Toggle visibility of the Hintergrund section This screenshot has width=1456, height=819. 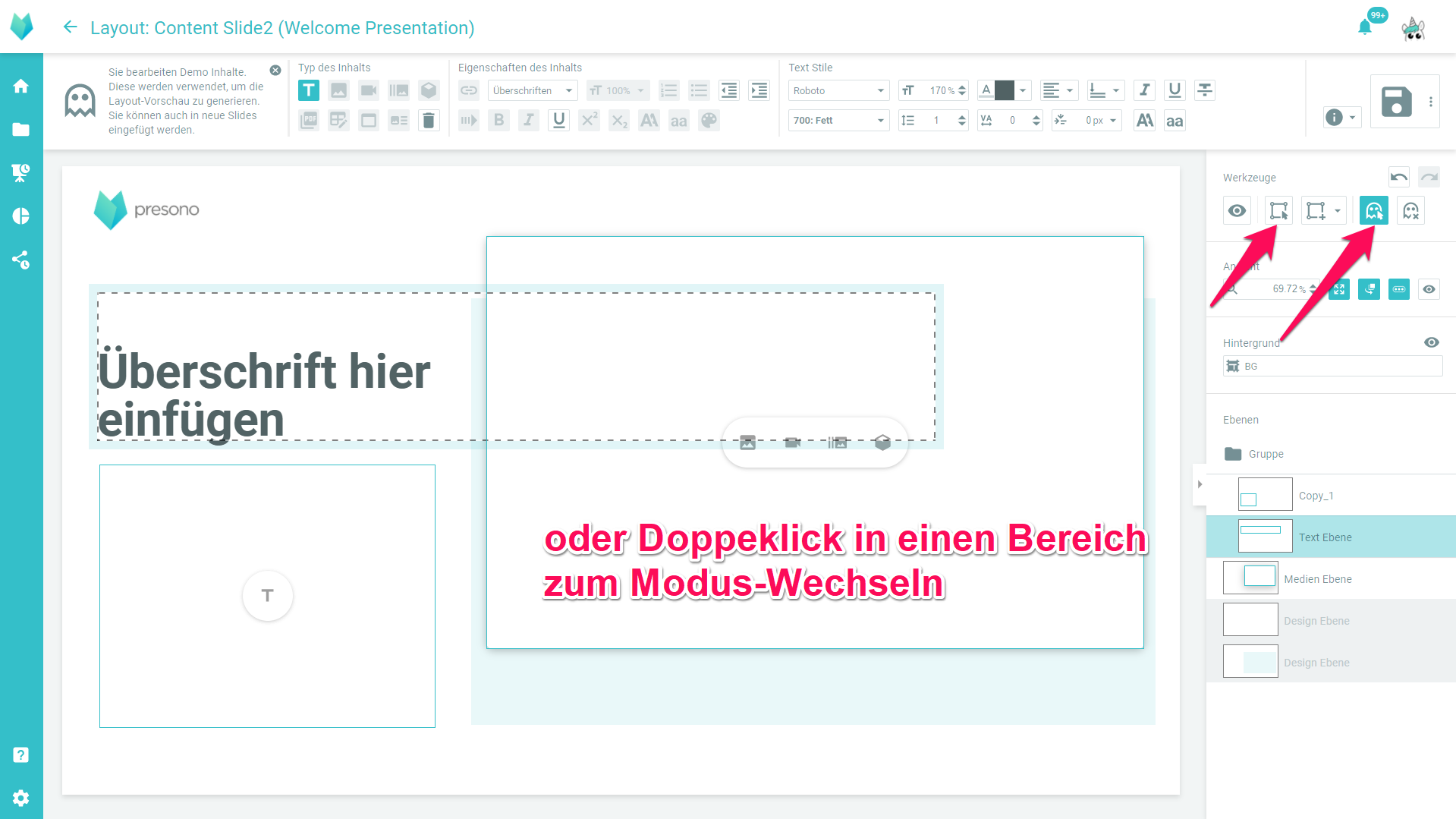tap(1432, 342)
